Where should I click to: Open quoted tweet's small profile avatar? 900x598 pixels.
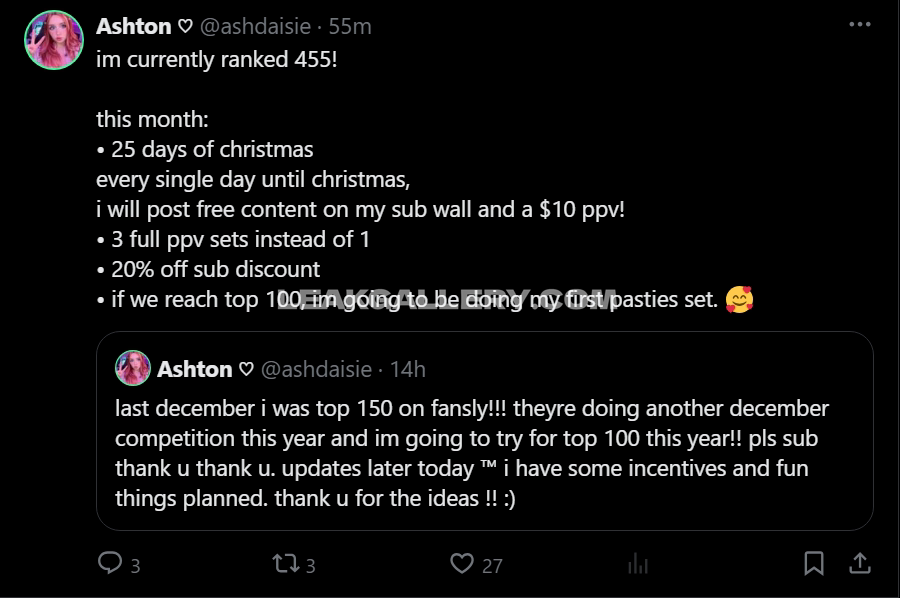tap(133, 368)
